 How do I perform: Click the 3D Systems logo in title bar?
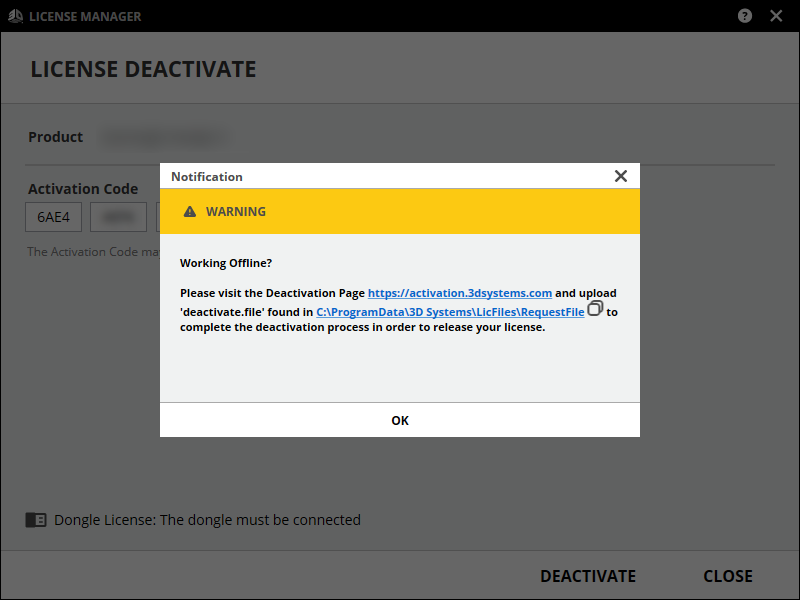click(x=16, y=16)
